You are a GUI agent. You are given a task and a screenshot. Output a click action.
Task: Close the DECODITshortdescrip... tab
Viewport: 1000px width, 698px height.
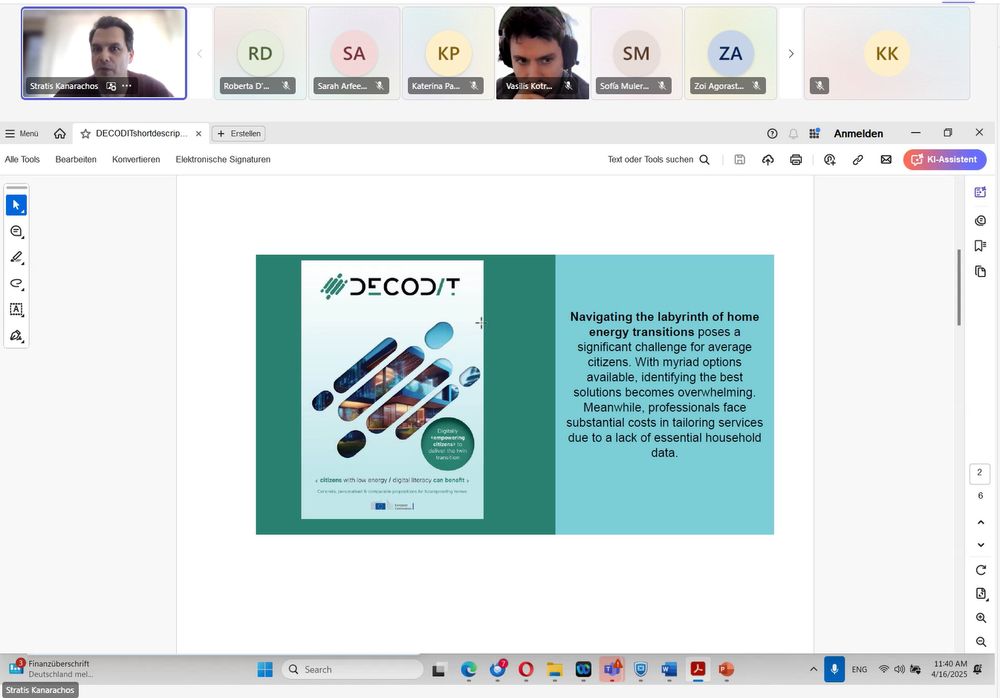point(198,134)
